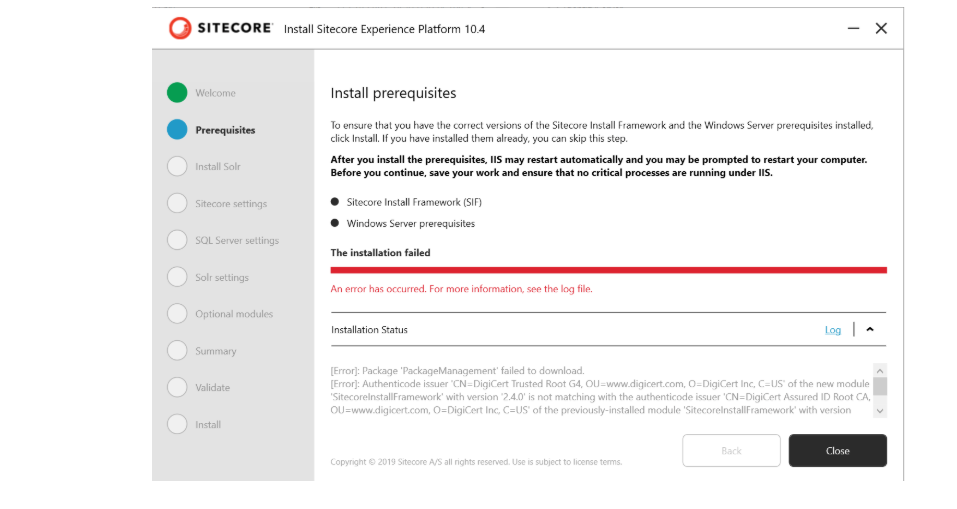Click the 'Install prerequisites' heading

click(393, 93)
